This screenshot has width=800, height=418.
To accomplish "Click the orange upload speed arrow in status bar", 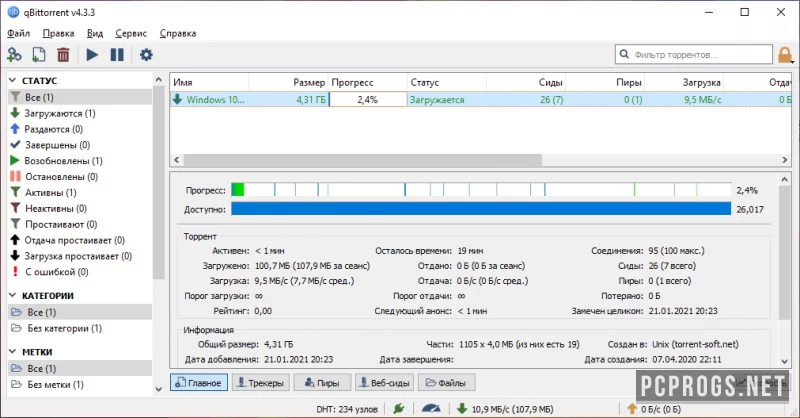I will pos(632,408).
